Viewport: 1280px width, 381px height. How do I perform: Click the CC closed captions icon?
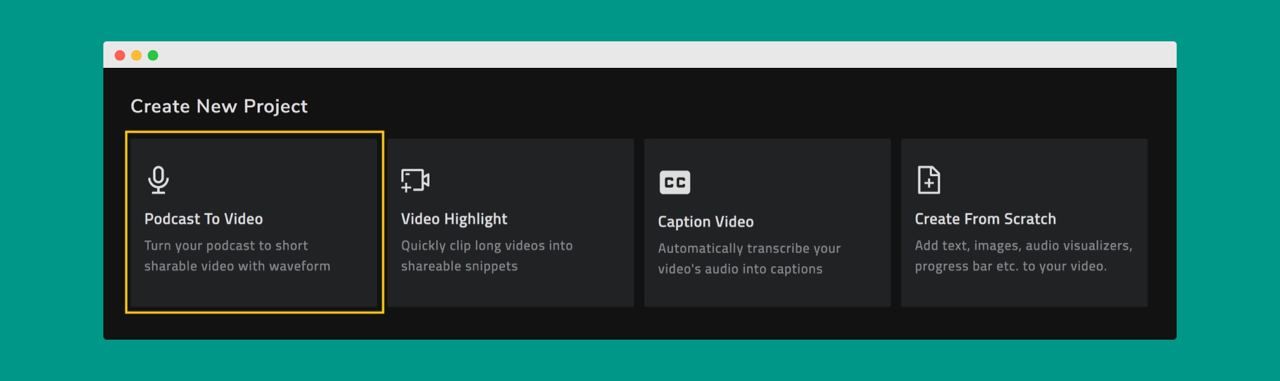click(675, 182)
